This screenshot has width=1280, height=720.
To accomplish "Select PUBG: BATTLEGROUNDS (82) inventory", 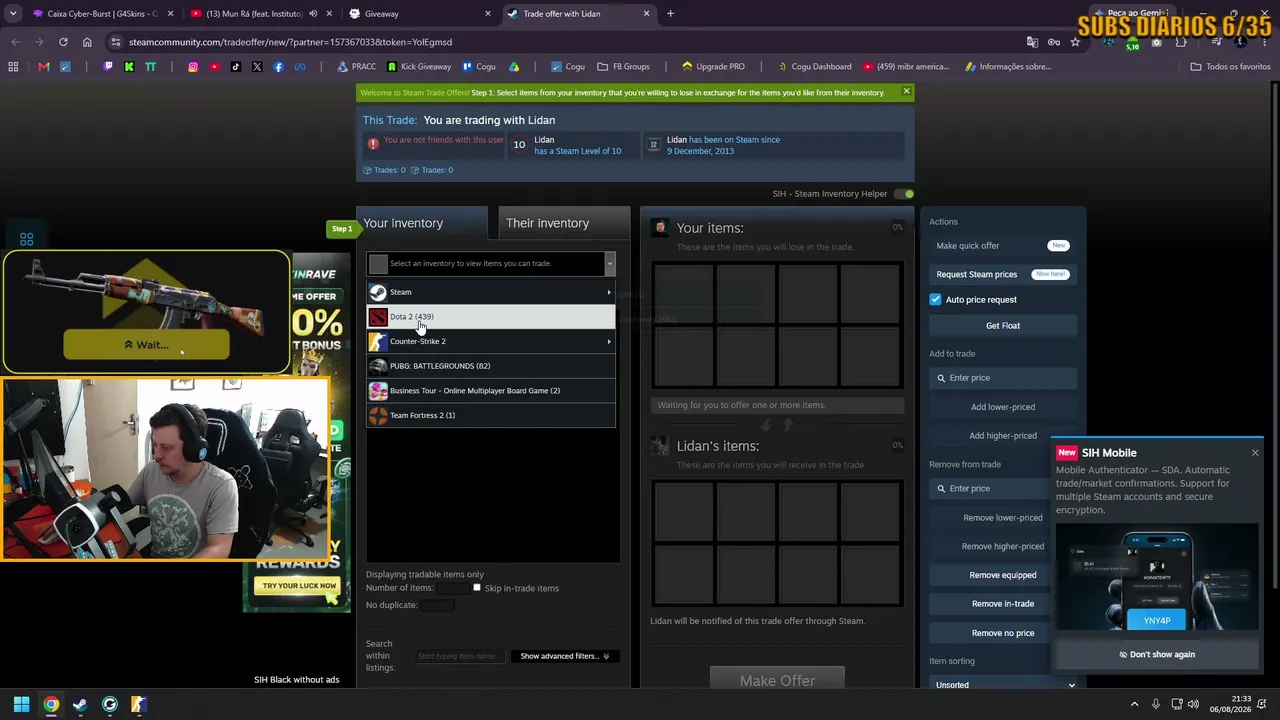I will [490, 366].
